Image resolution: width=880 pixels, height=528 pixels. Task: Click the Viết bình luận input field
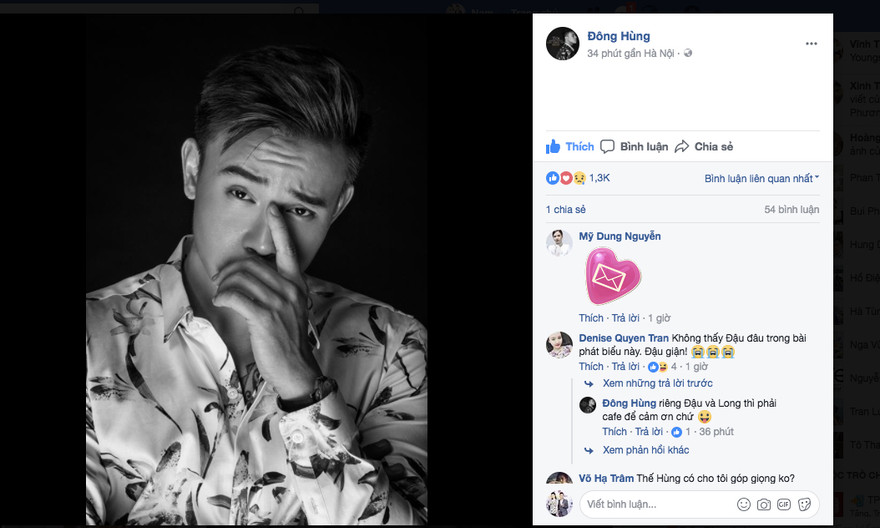click(x=655, y=504)
